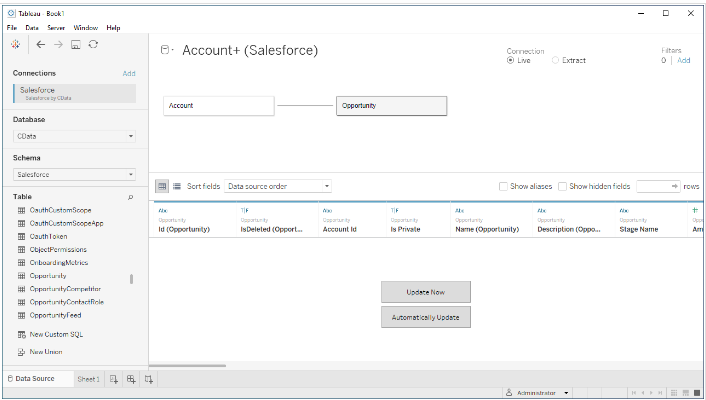Click the show sheet sorter icon in status bar
The height and width of the screenshot is (400, 706).
click(674, 393)
